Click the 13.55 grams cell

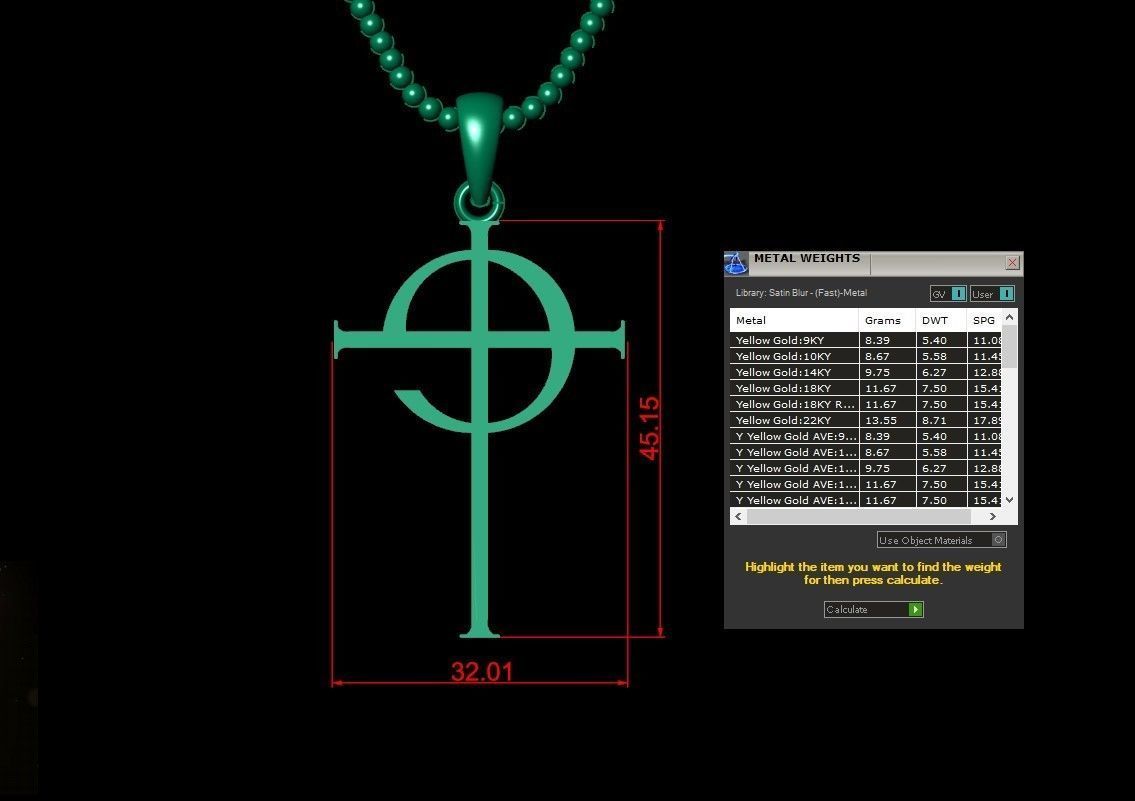tap(887, 420)
